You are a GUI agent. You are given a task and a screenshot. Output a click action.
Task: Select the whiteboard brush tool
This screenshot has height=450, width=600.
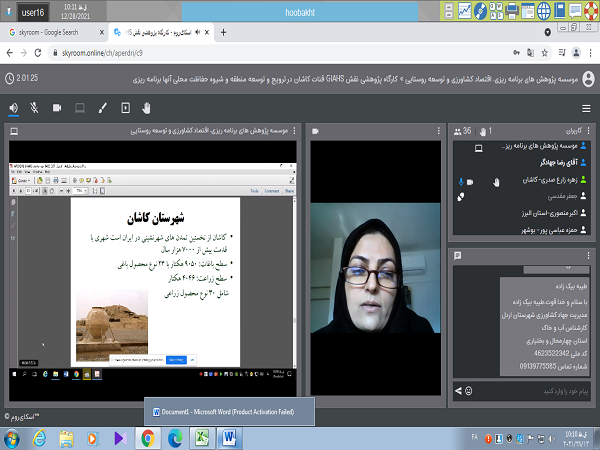(x=101, y=107)
